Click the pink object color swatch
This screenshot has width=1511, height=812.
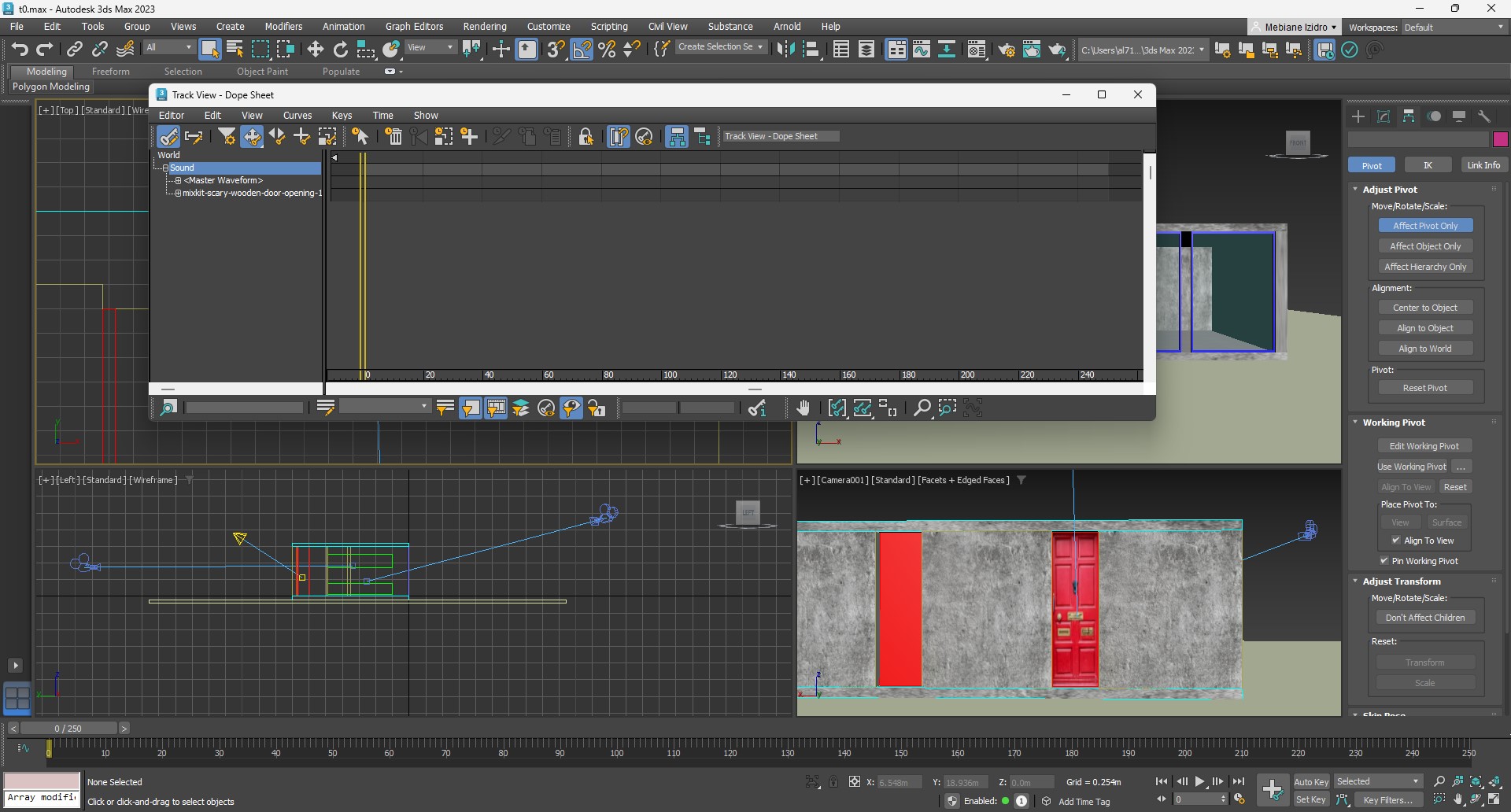click(1500, 139)
